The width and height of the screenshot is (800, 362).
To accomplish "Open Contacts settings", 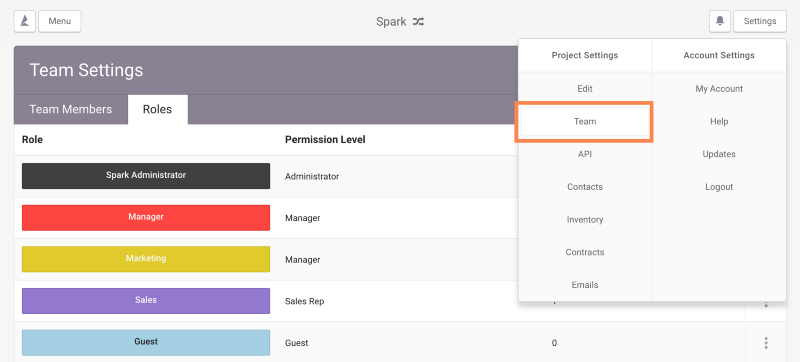I will (x=585, y=187).
